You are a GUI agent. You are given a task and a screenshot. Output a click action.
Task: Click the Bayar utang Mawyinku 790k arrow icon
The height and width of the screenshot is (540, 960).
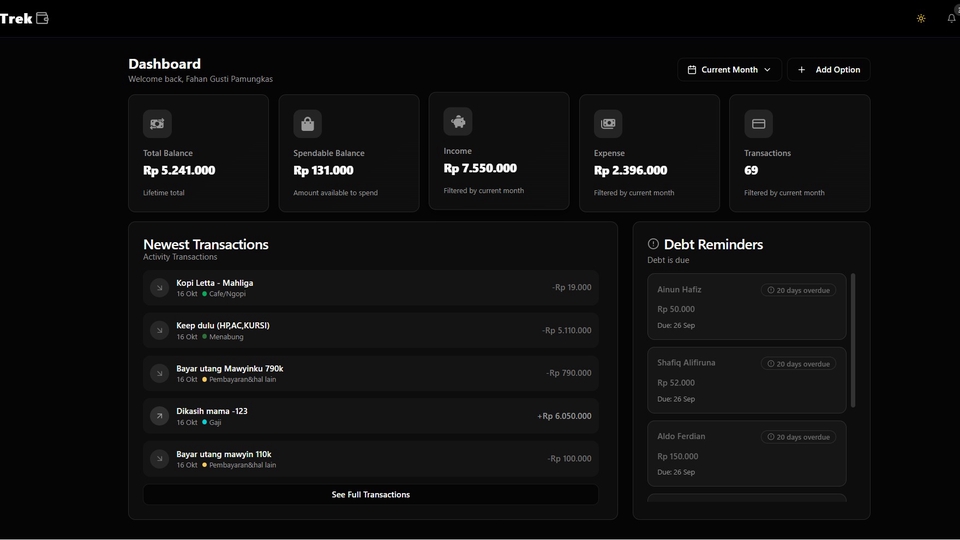[159, 373]
